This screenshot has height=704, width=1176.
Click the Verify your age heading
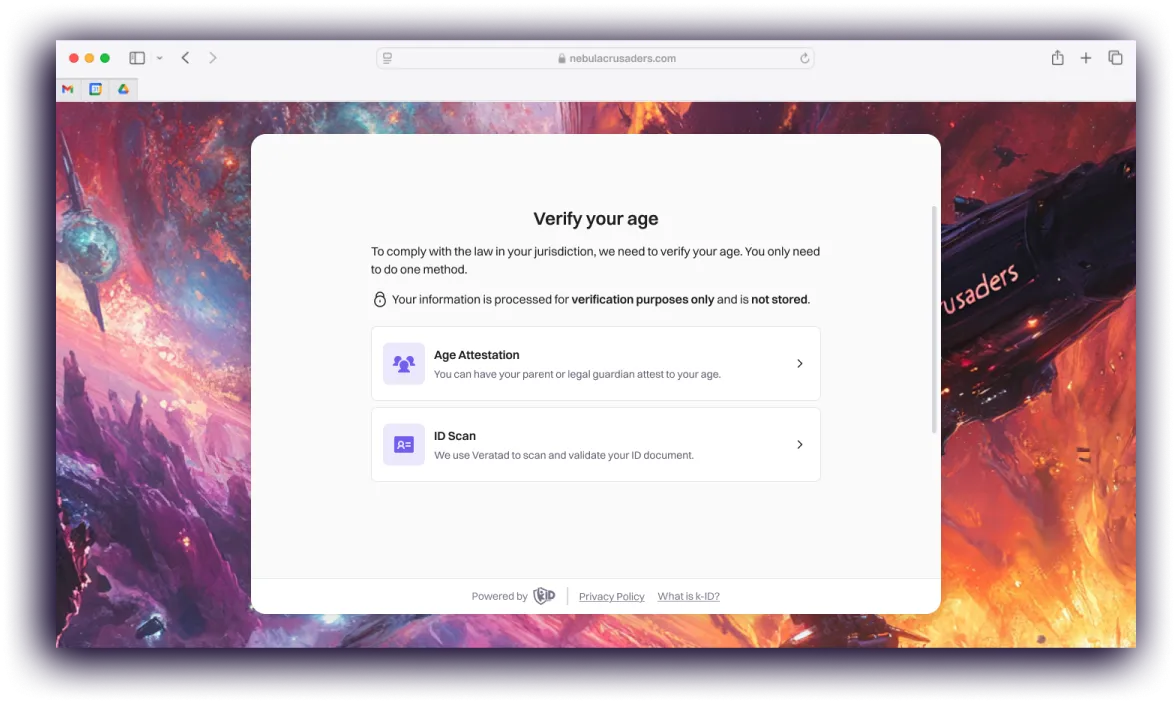tap(596, 219)
